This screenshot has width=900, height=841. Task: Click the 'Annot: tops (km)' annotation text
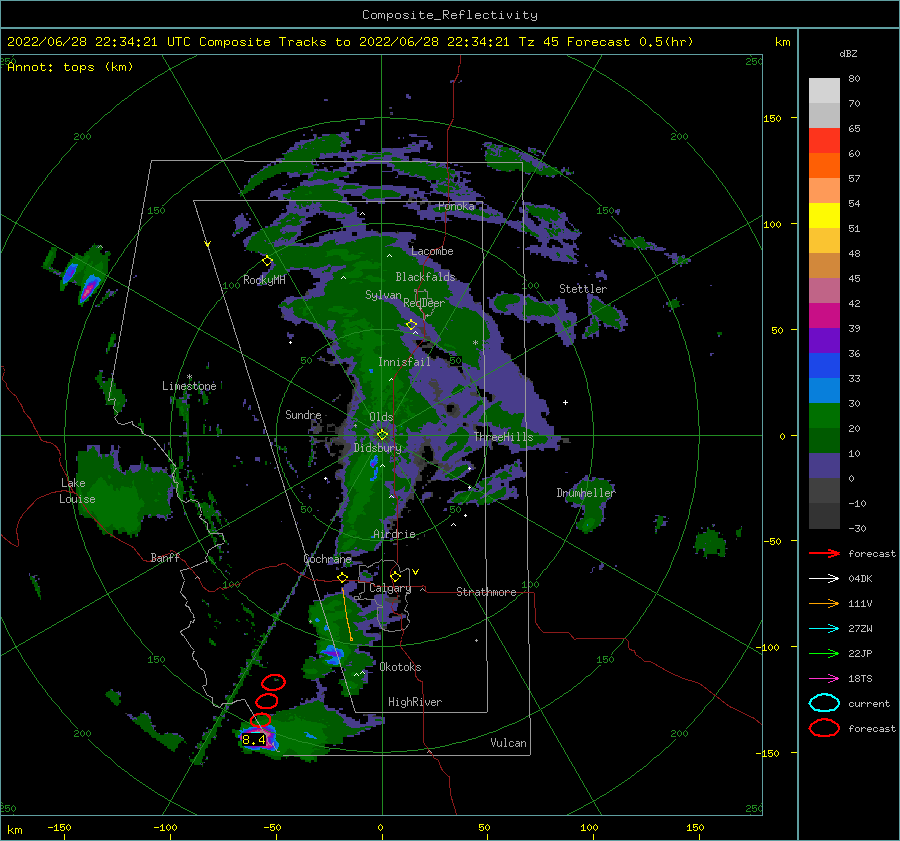click(x=70, y=67)
